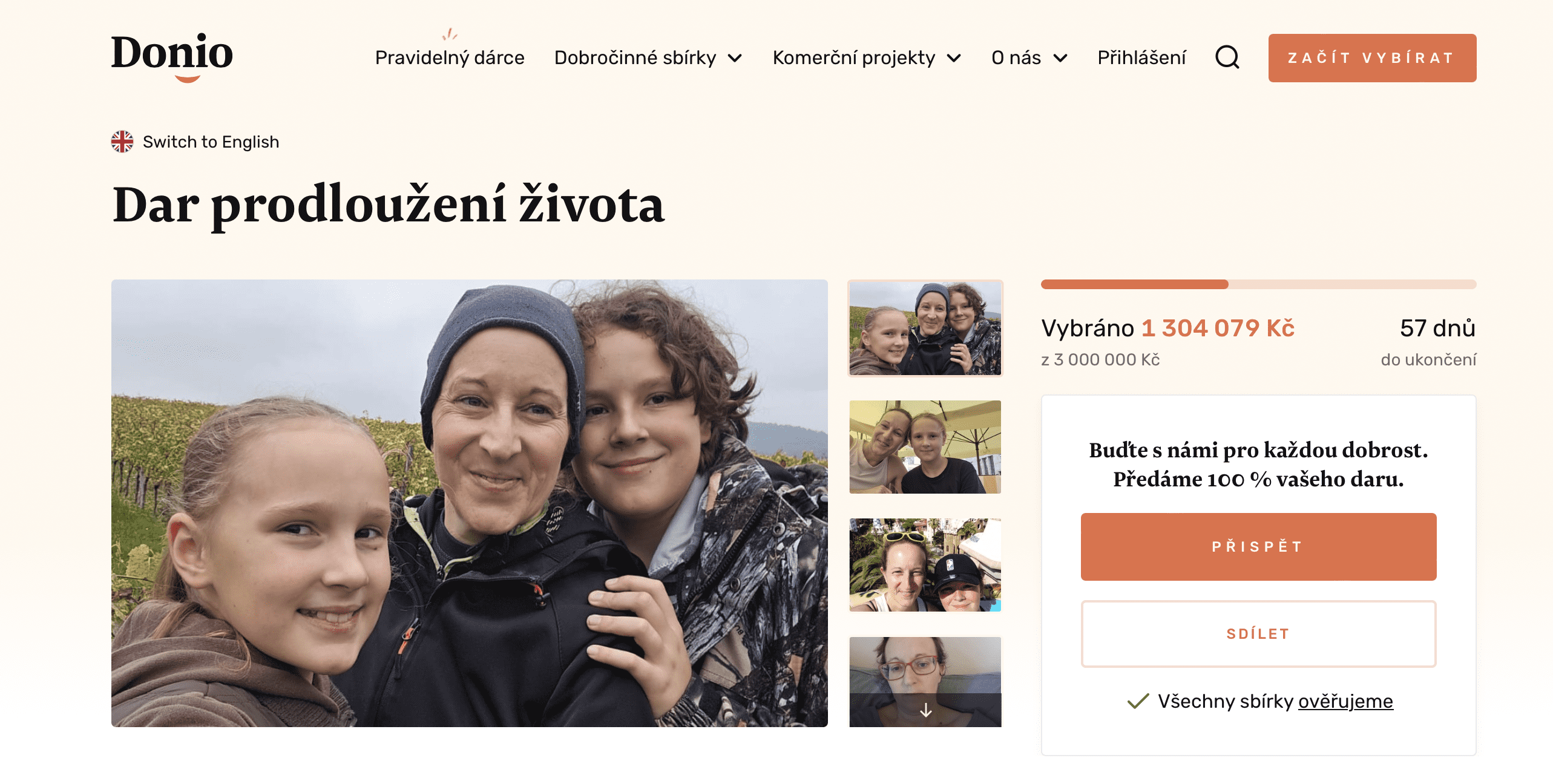Click the SDÍLET share button
1553x784 pixels.
(1258, 634)
